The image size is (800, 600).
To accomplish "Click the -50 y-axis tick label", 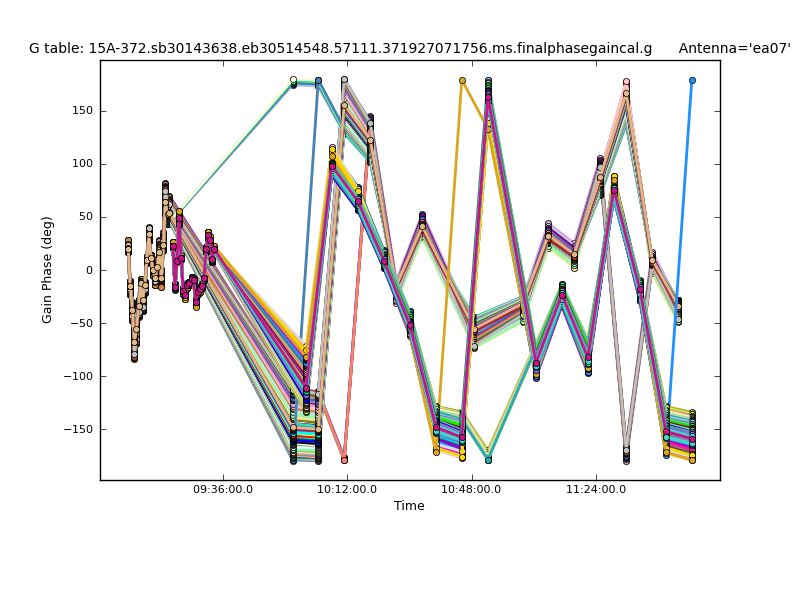I will click(81, 323).
